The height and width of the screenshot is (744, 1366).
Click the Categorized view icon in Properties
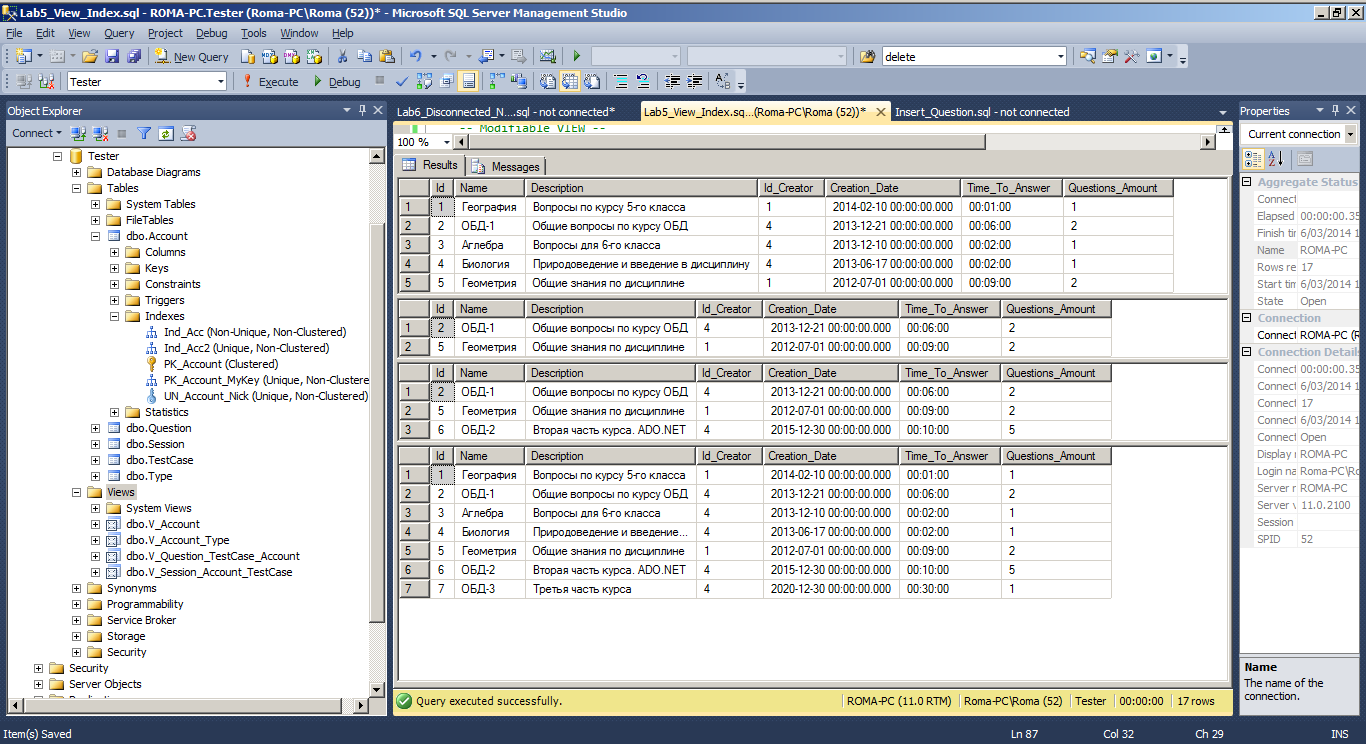coord(1253,159)
